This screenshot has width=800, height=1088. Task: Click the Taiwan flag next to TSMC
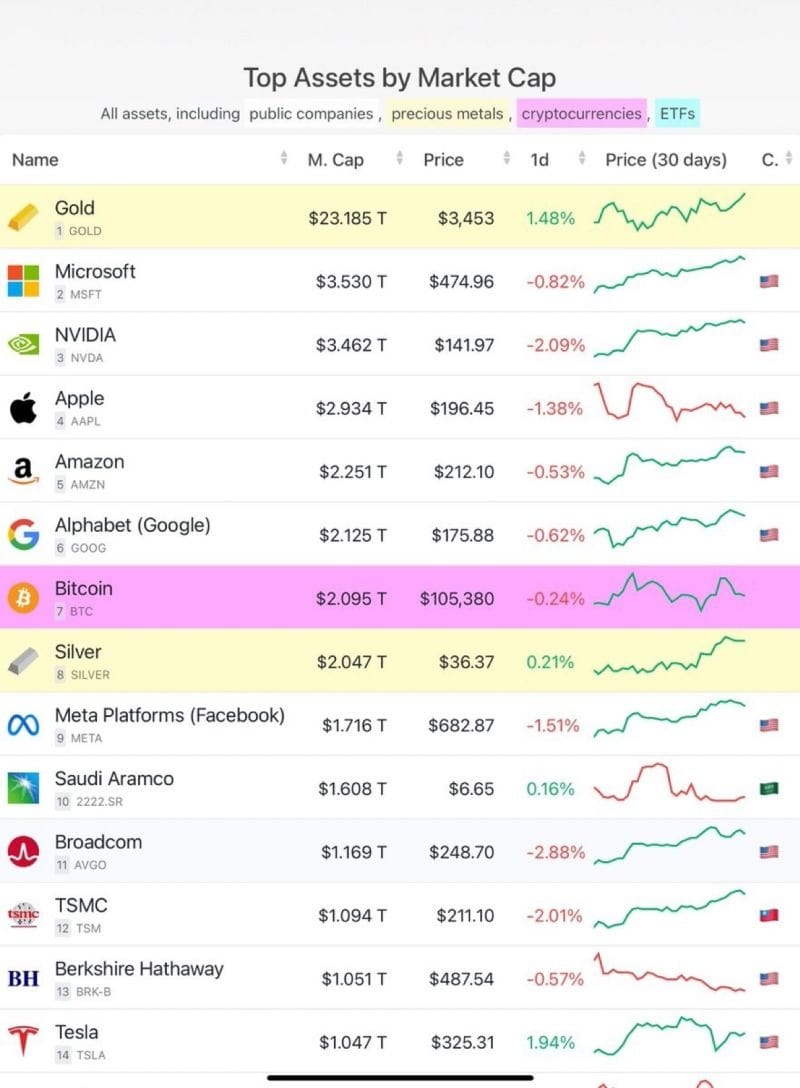pos(769,916)
